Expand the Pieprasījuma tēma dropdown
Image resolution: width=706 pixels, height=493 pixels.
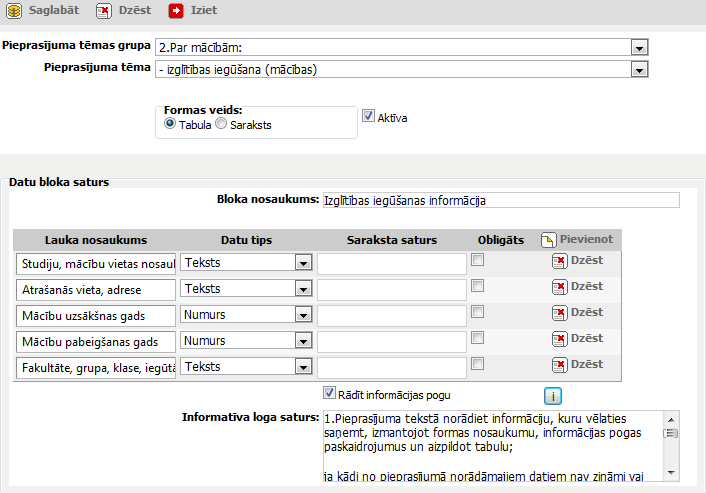pyautogui.click(x=637, y=69)
